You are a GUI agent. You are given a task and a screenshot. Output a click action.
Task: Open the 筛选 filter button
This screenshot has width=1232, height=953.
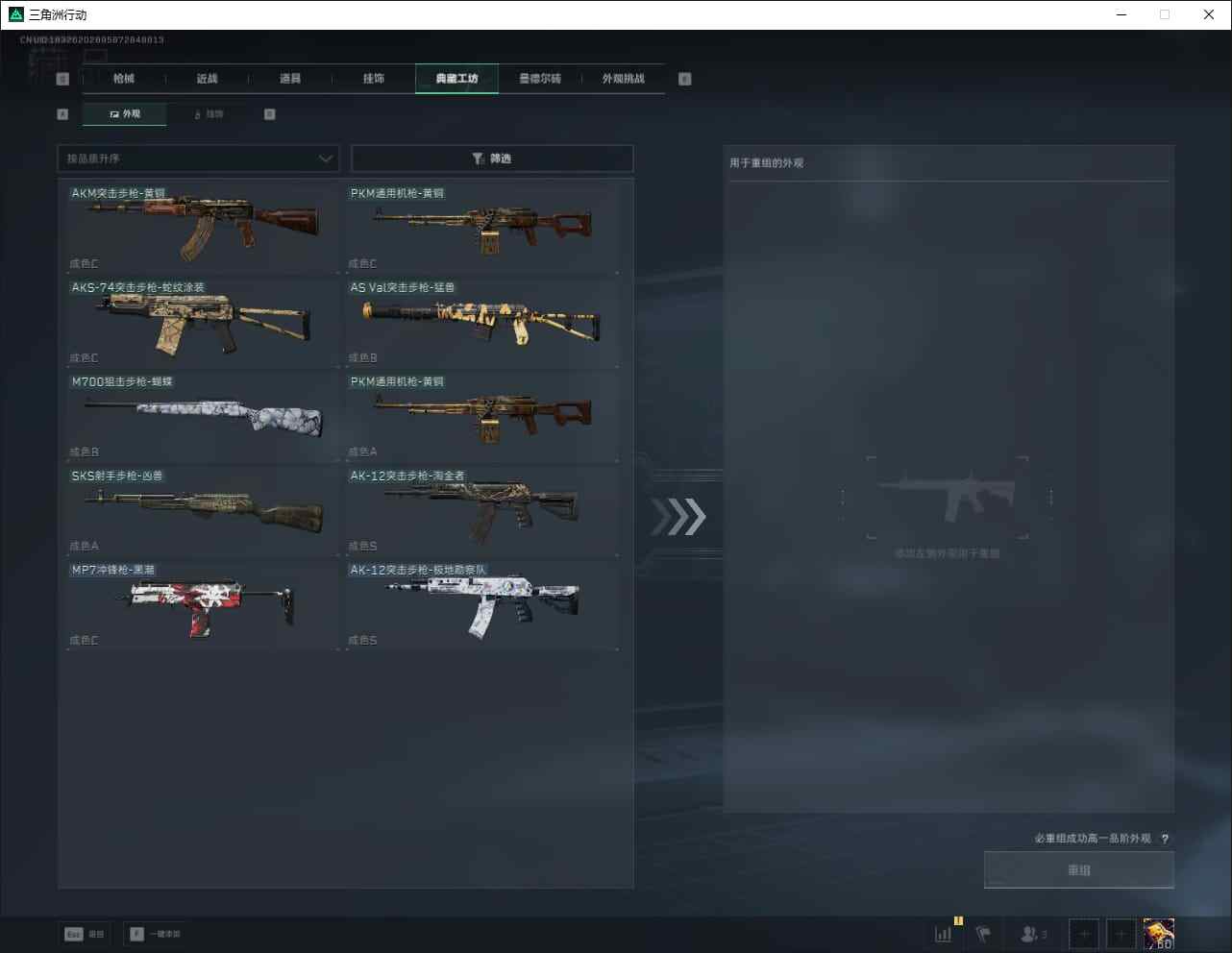coord(491,159)
